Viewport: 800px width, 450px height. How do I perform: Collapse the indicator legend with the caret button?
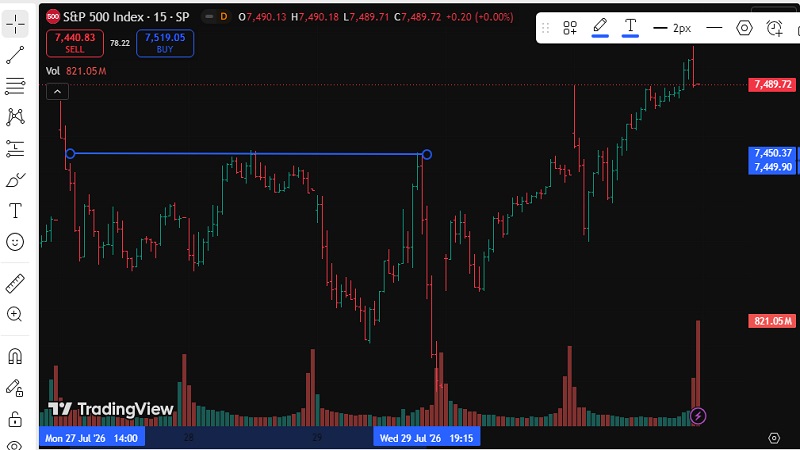click(x=57, y=92)
